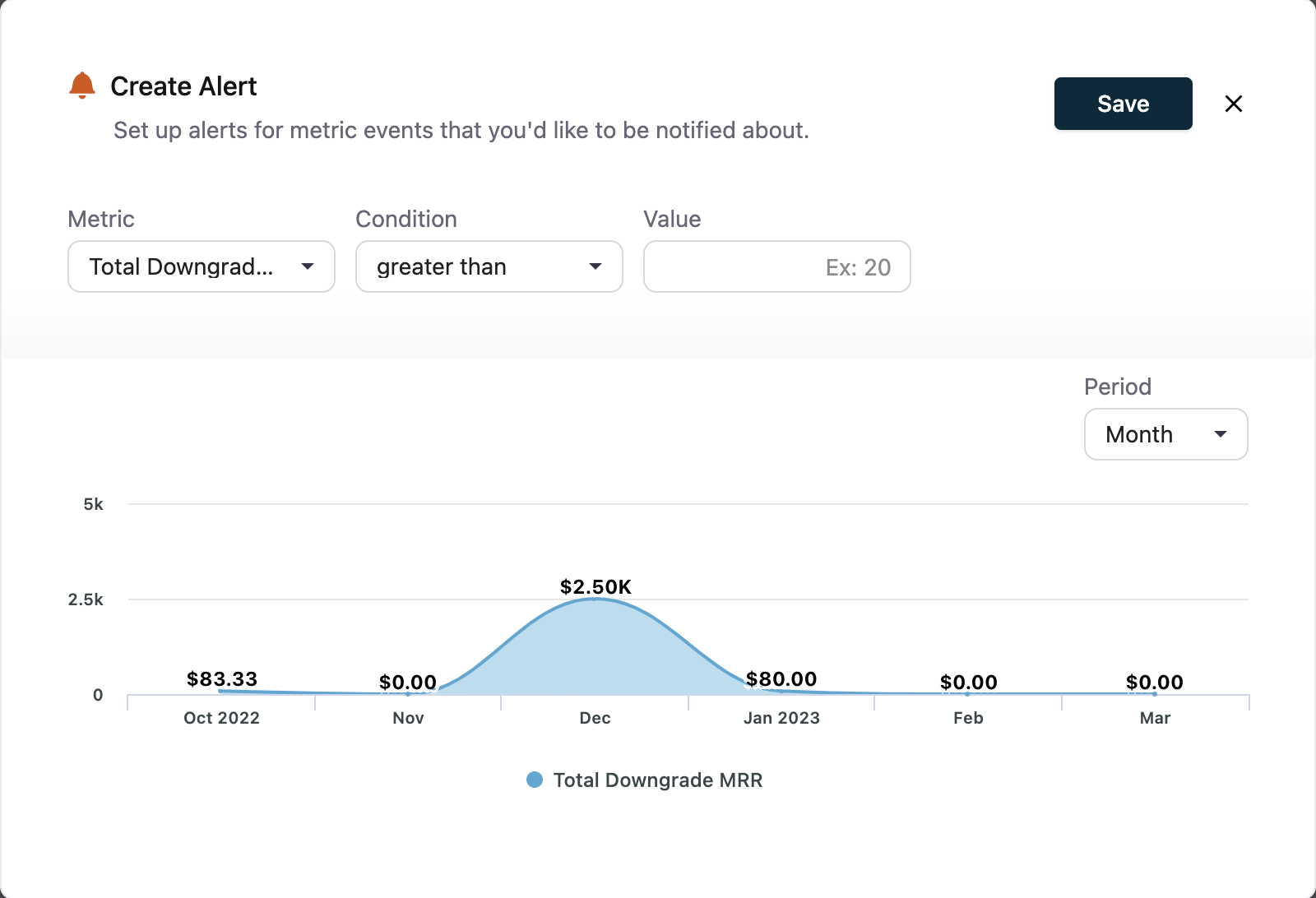This screenshot has width=1316, height=898.
Task: Expand the 'greater than' Condition dropdown
Action: 489,266
